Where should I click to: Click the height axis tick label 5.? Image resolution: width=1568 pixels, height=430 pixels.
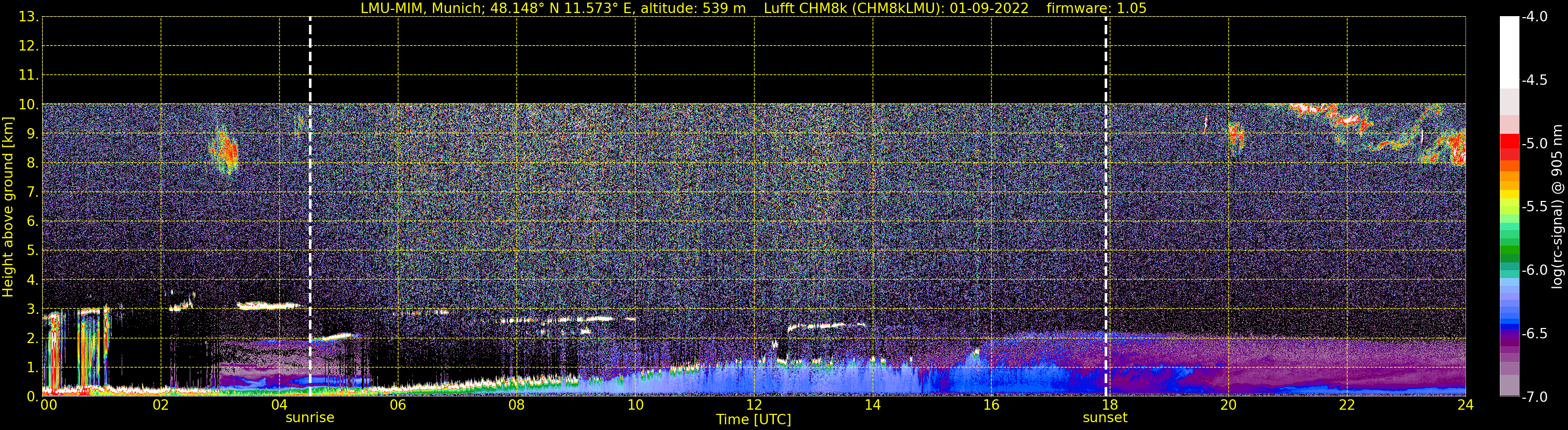click(x=32, y=251)
